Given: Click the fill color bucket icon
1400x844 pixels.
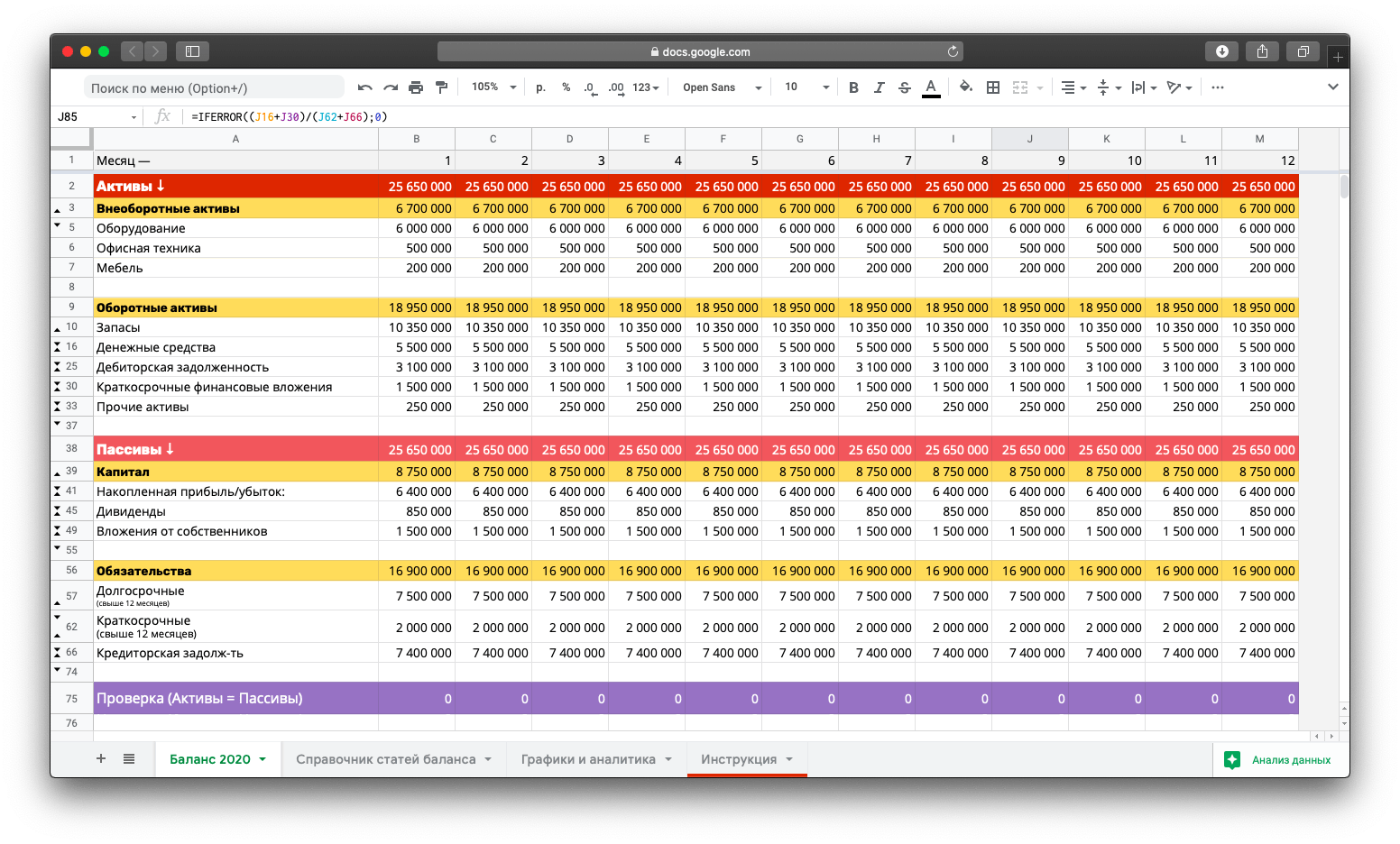Looking at the screenshot, I should pos(965,87).
